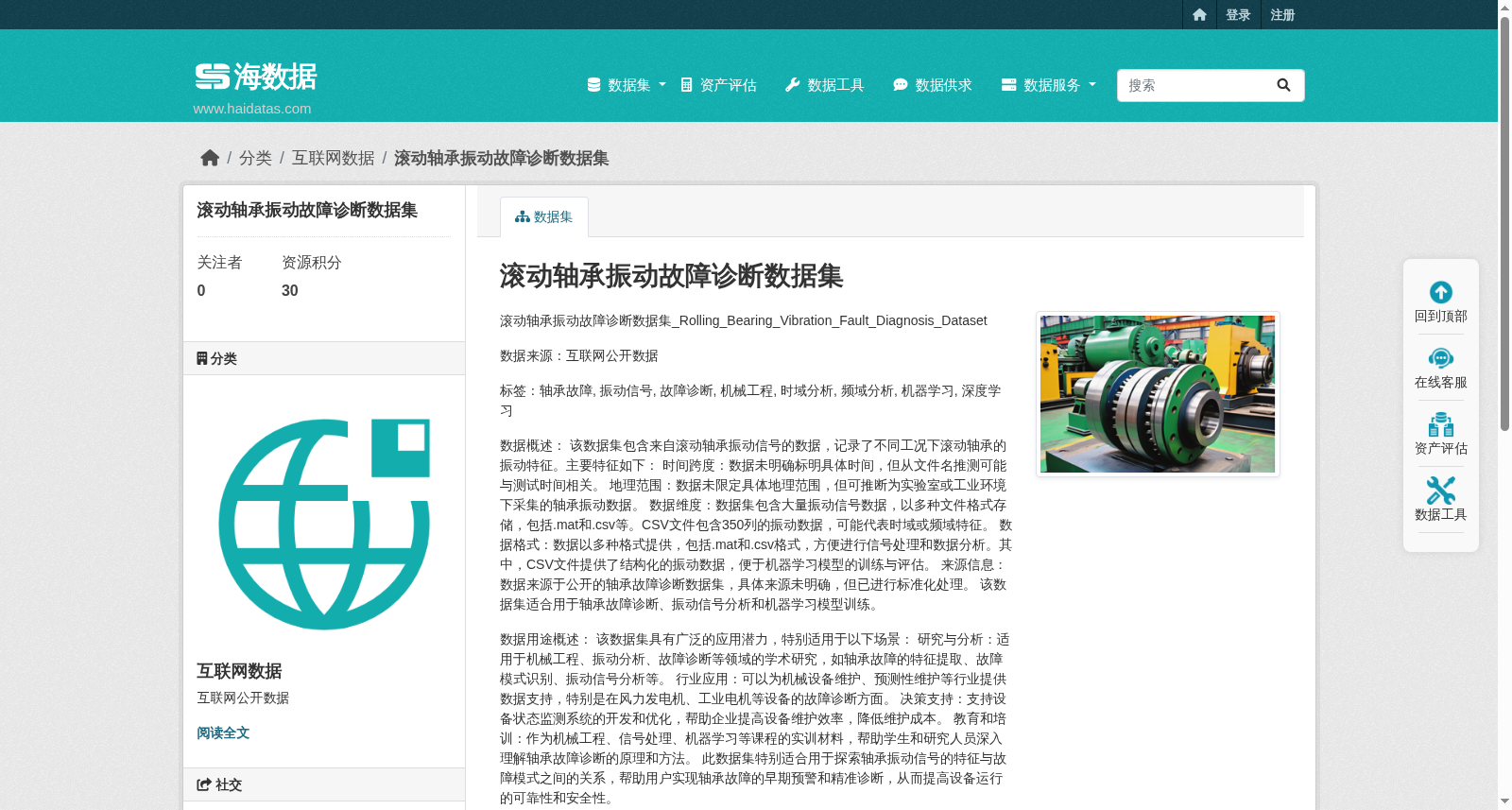The image size is (1512, 810).
Task: Click the large globe category icon
Action: pyautogui.click(x=324, y=524)
